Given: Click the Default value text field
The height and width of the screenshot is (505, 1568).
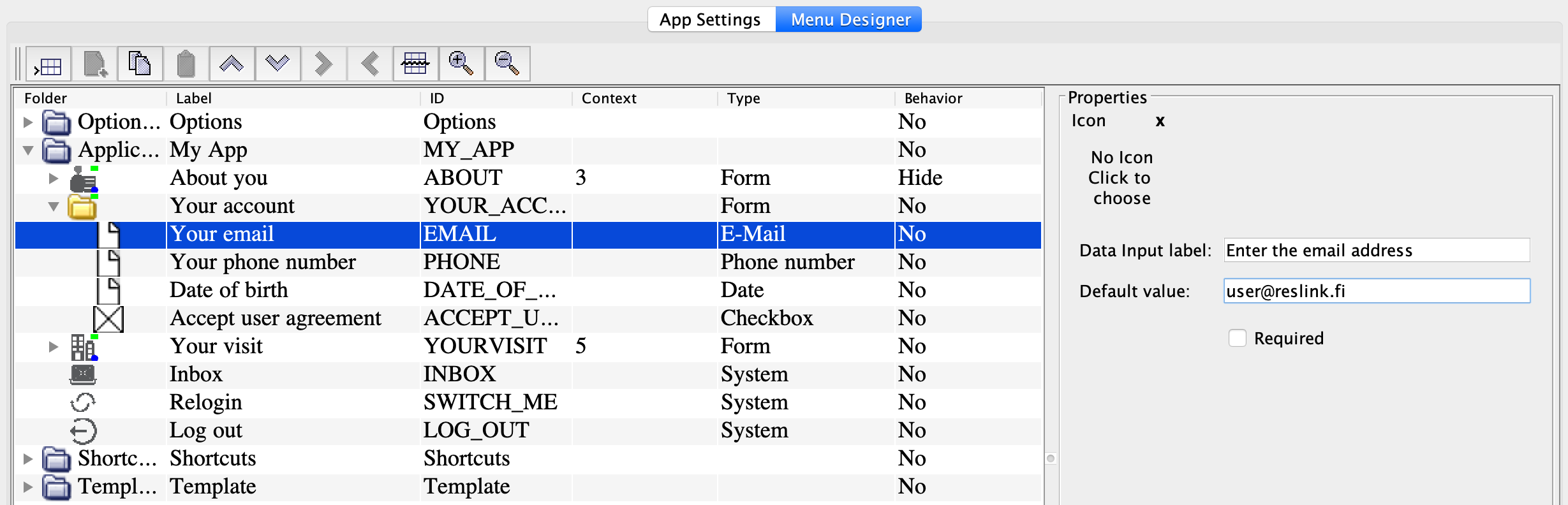Looking at the screenshot, I should tap(1376, 291).
